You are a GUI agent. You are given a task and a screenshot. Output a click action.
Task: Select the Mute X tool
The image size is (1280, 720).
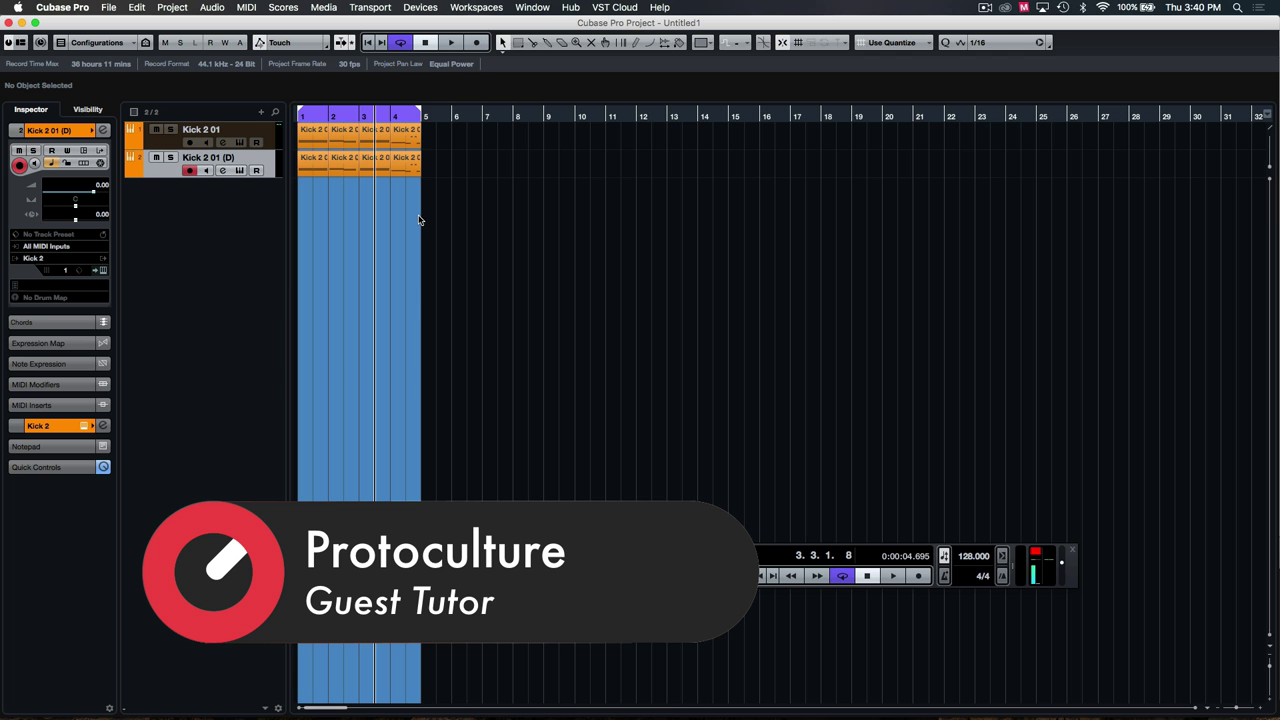[591, 43]
